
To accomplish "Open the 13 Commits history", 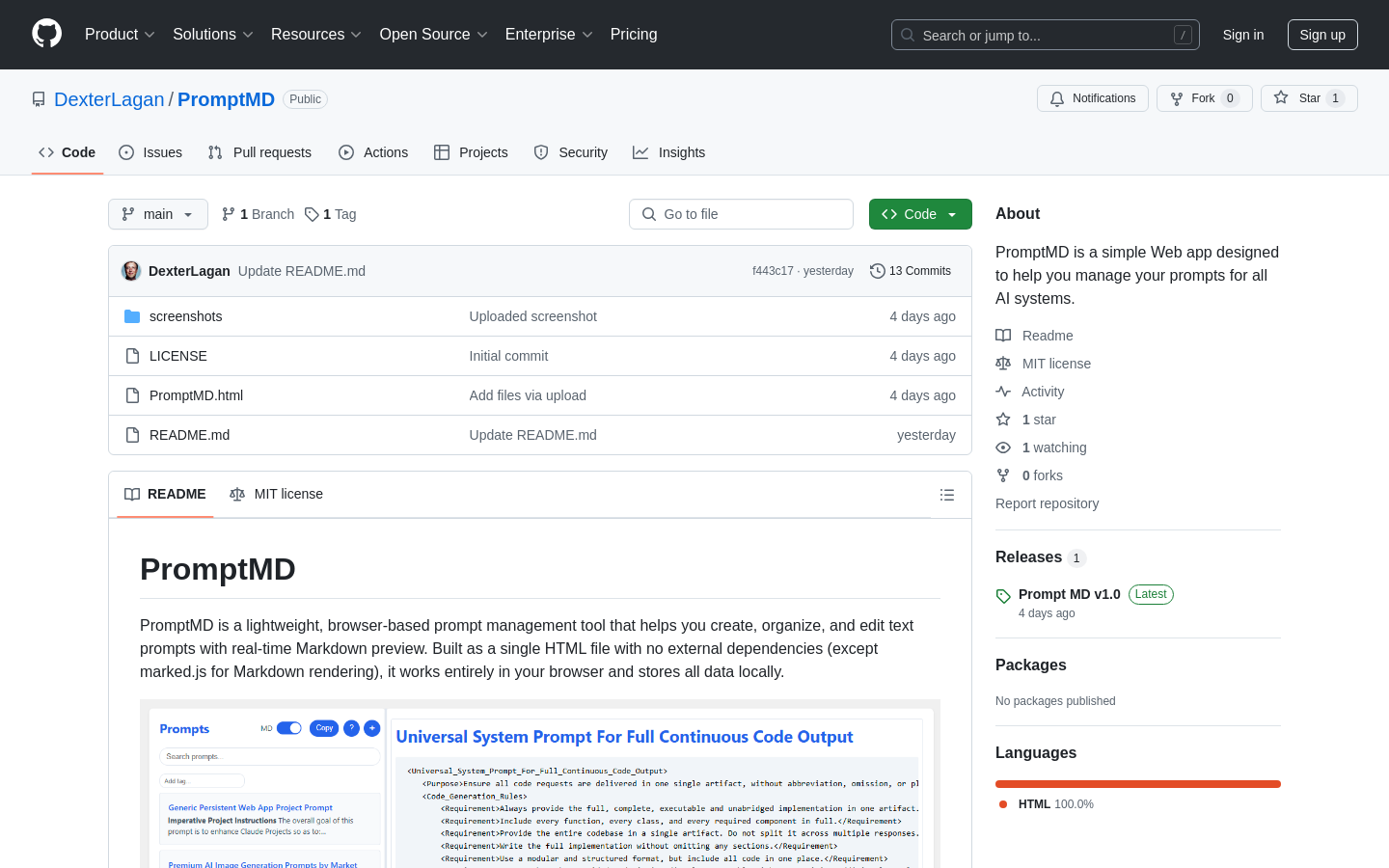I will tap(911, 271).
